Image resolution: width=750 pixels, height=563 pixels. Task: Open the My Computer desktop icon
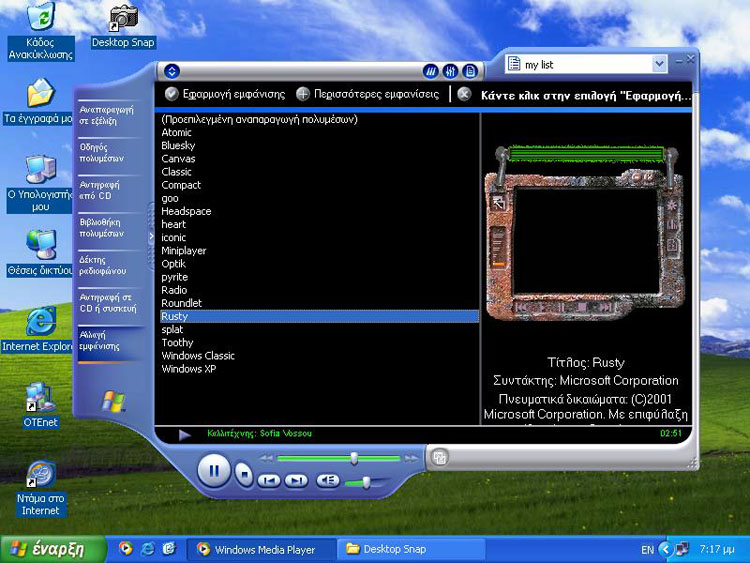tap(40, 184)
